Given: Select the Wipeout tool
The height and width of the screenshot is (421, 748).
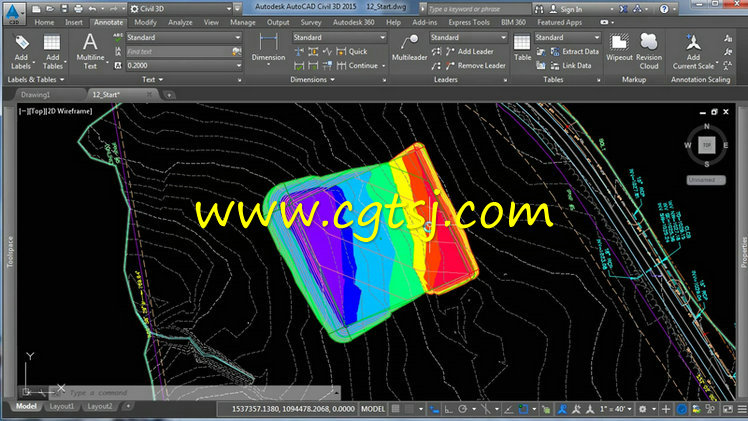Looking at the screenshot, I should (x=619, y=47).
